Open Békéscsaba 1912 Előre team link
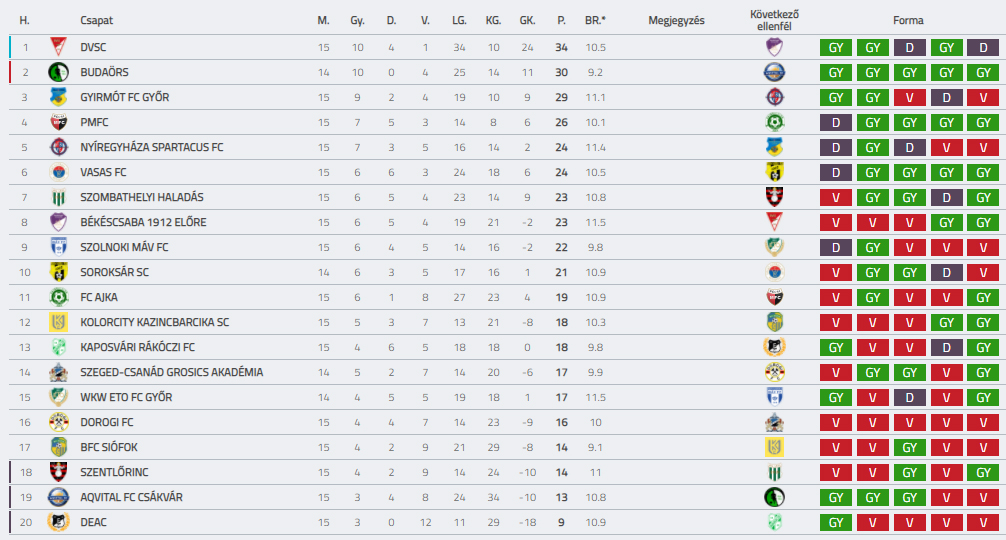Image resolution: width=1006 pixels, height=540 pixels. click(x=143, y=222)
